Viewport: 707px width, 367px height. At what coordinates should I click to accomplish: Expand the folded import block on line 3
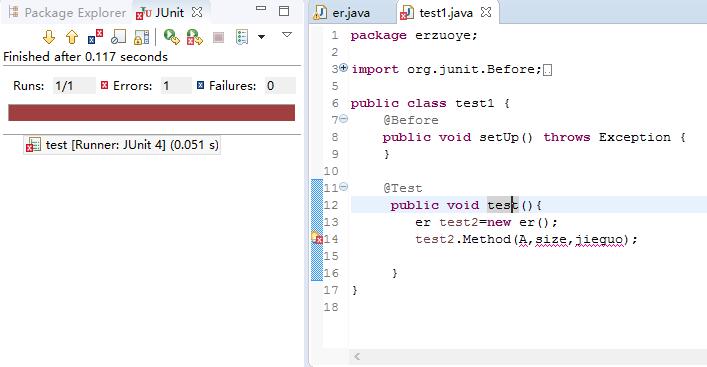pyautogui.click(x=343, y=68)
